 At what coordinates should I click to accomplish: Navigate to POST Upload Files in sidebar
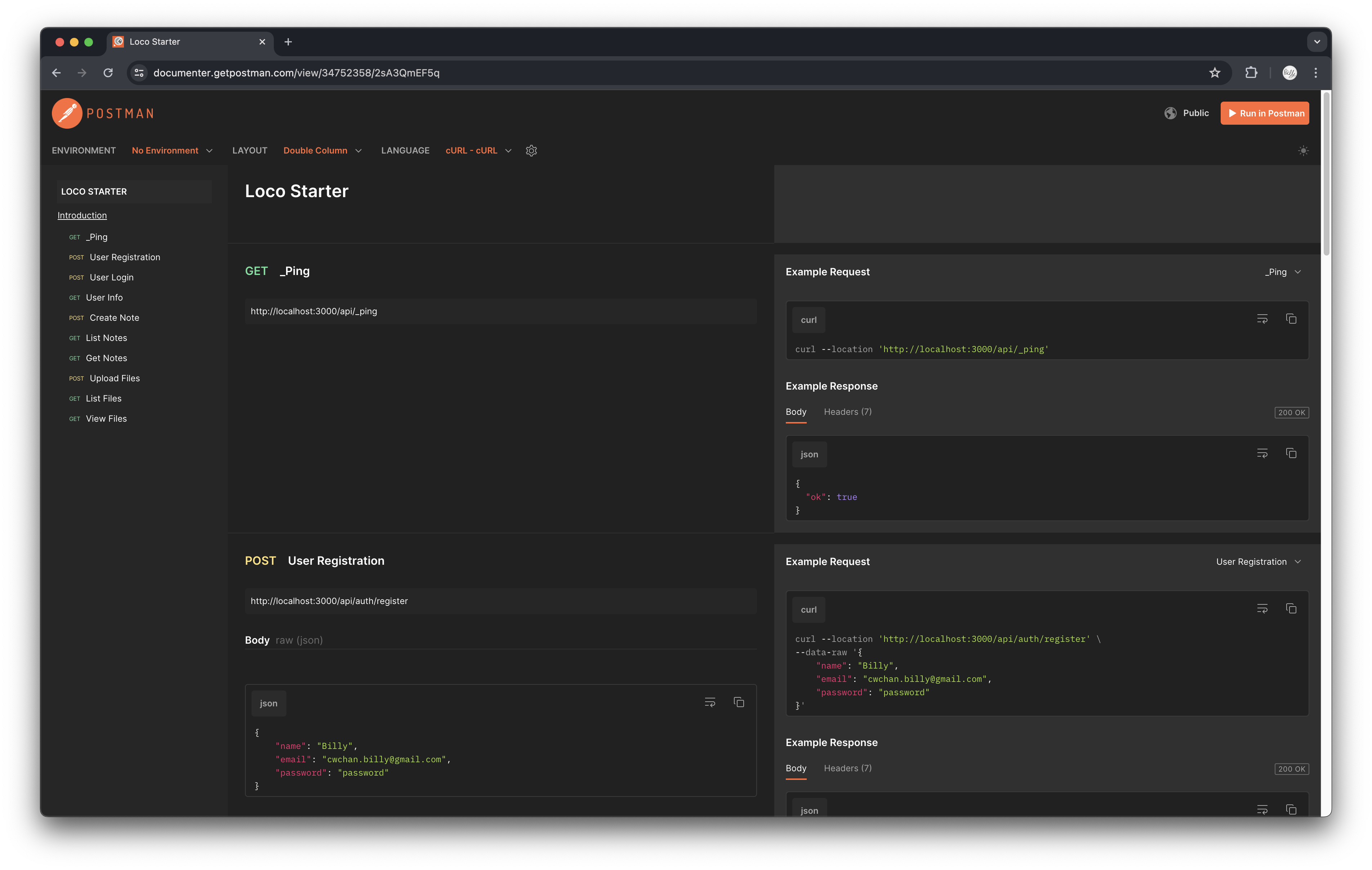click(105, 378)
